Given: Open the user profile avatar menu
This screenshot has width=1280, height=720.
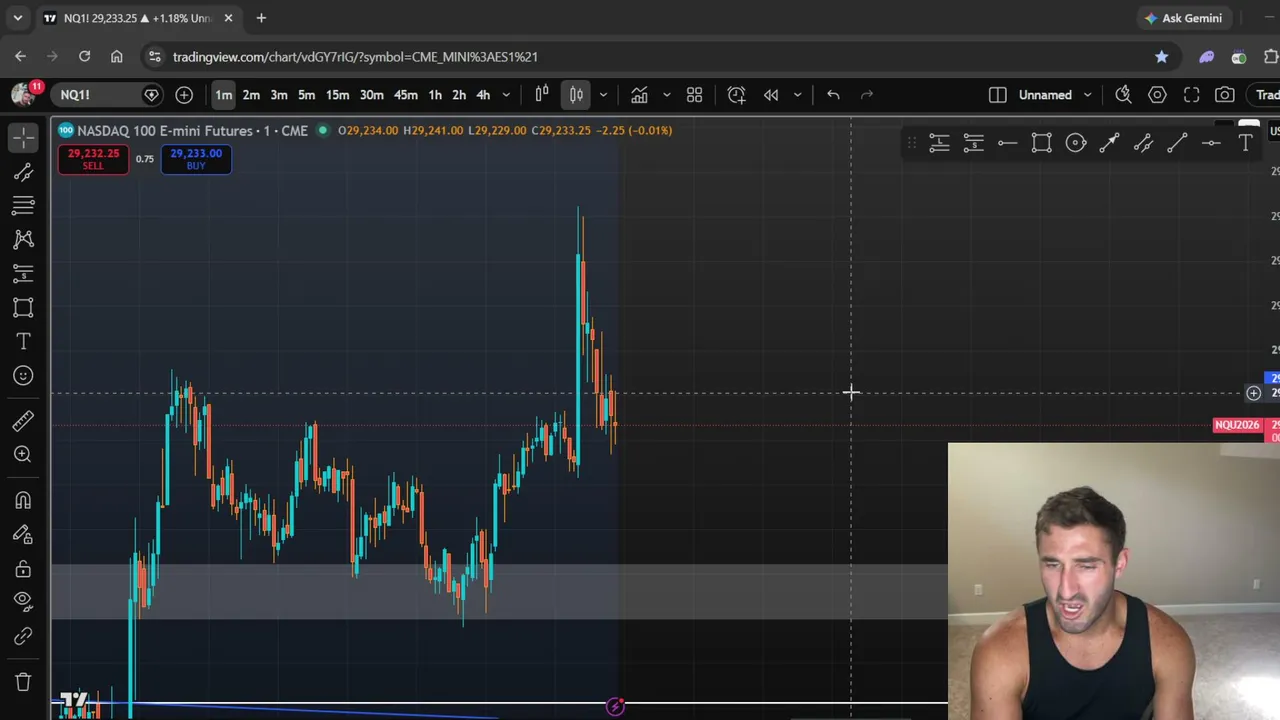Looking at the screenshot, I should point(24,95).
